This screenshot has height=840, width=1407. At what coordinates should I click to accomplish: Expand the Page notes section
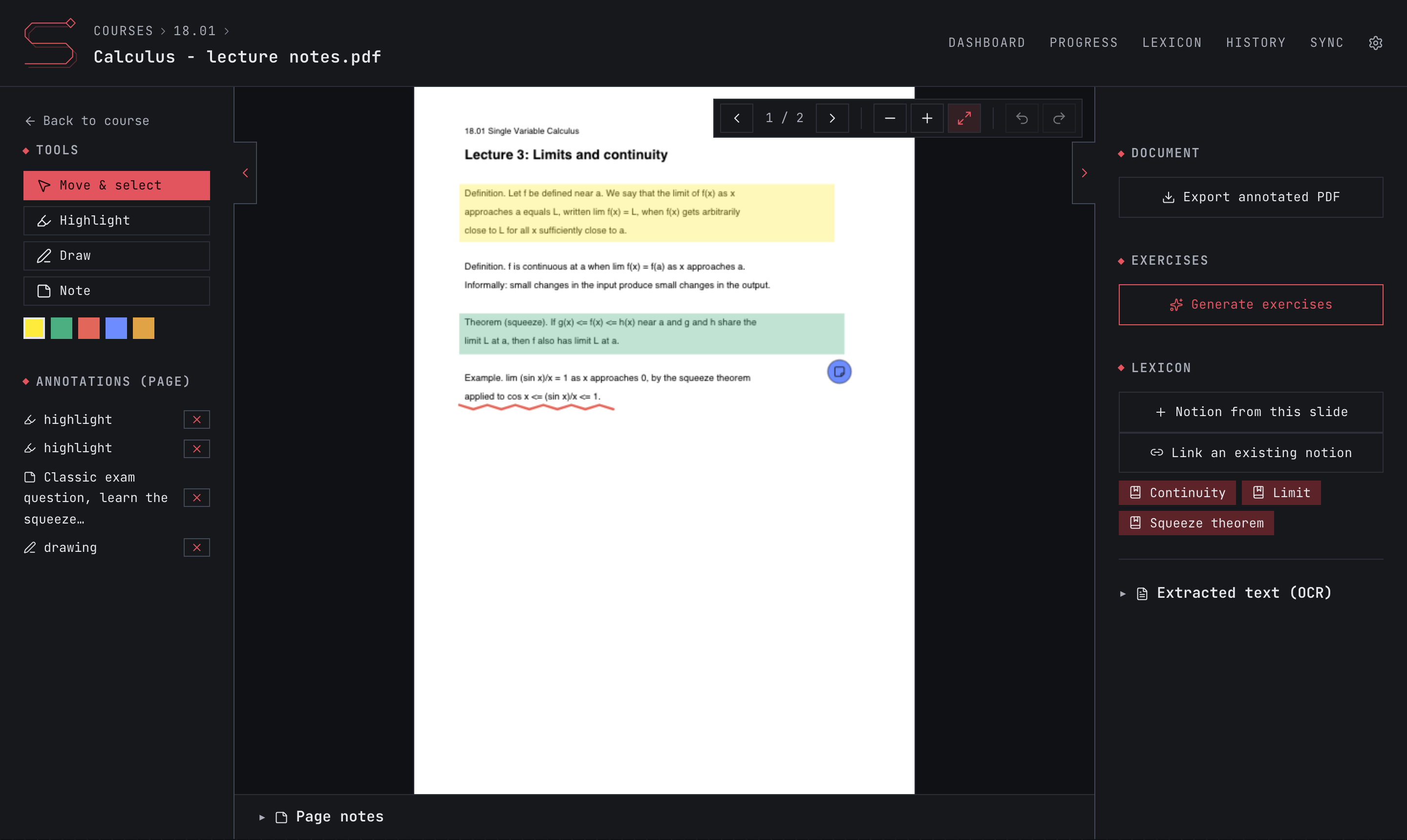click(x=321, y=816)
